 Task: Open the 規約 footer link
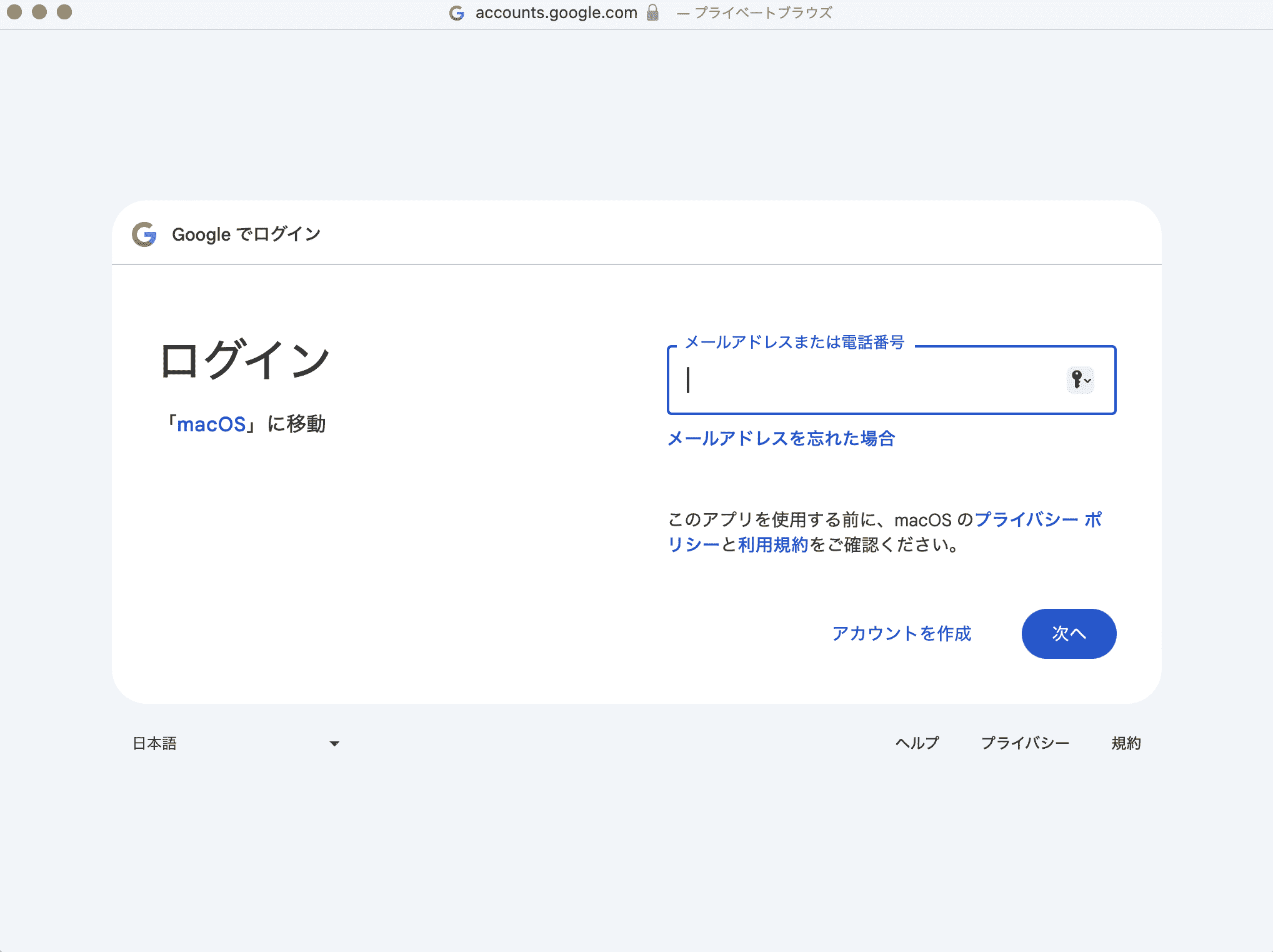coord(1126,743)
